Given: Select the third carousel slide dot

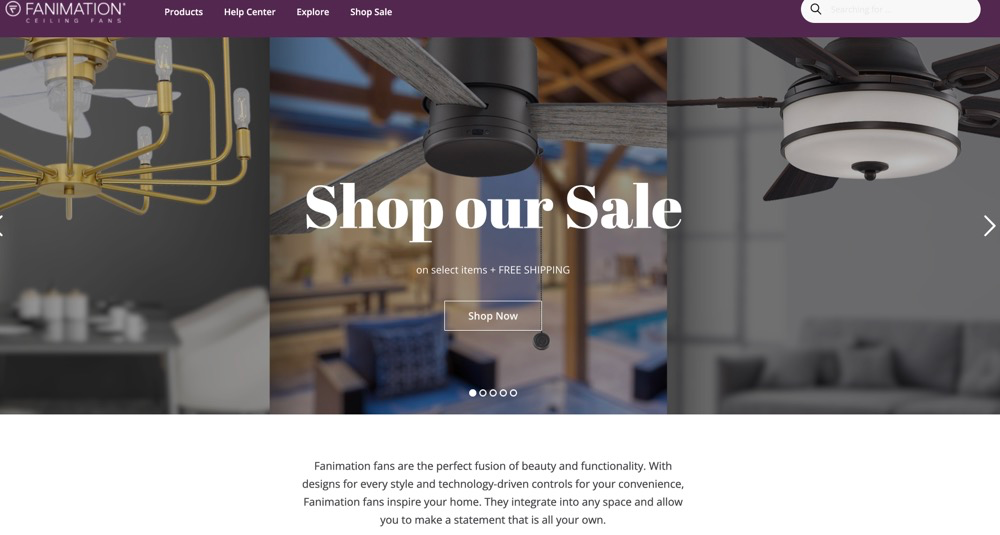Looking at the screenshot, I should [493, 393].
